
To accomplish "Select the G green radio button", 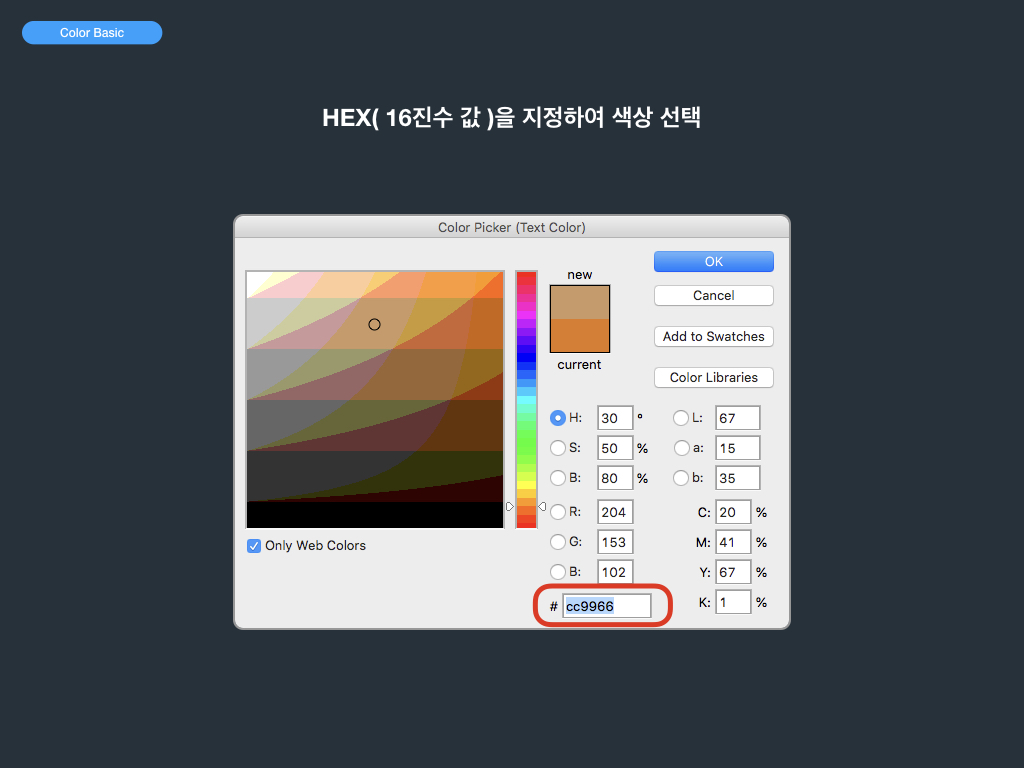I will [x=558, y=542].
